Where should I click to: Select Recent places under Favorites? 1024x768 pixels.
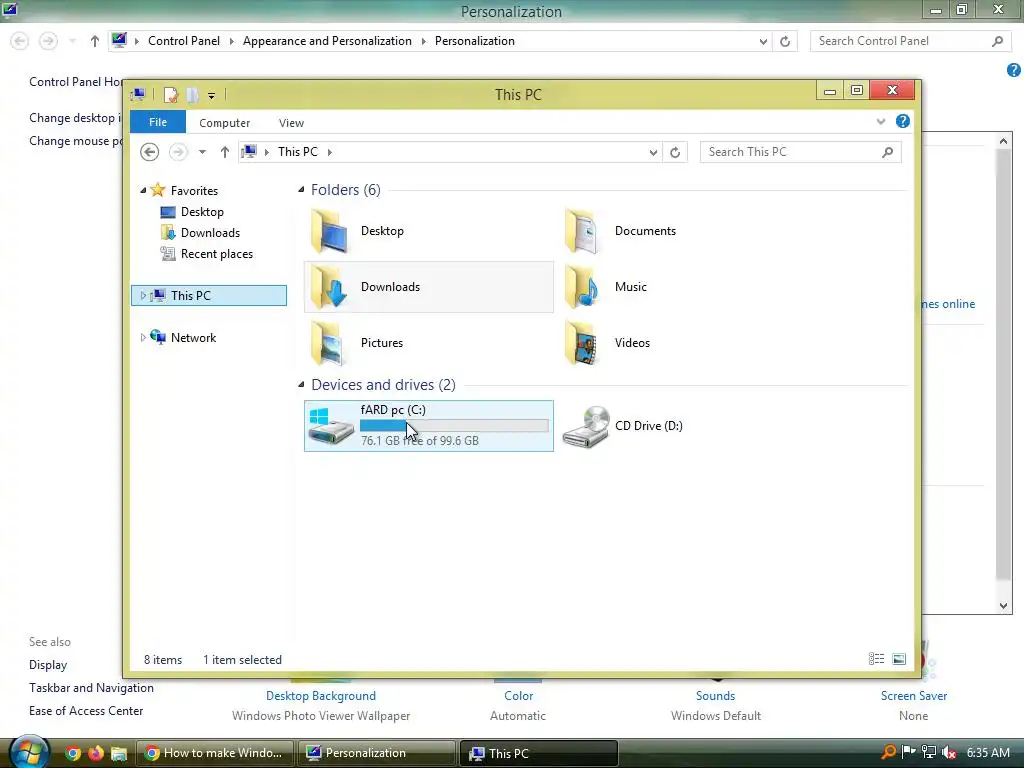[x=207, y=254]
